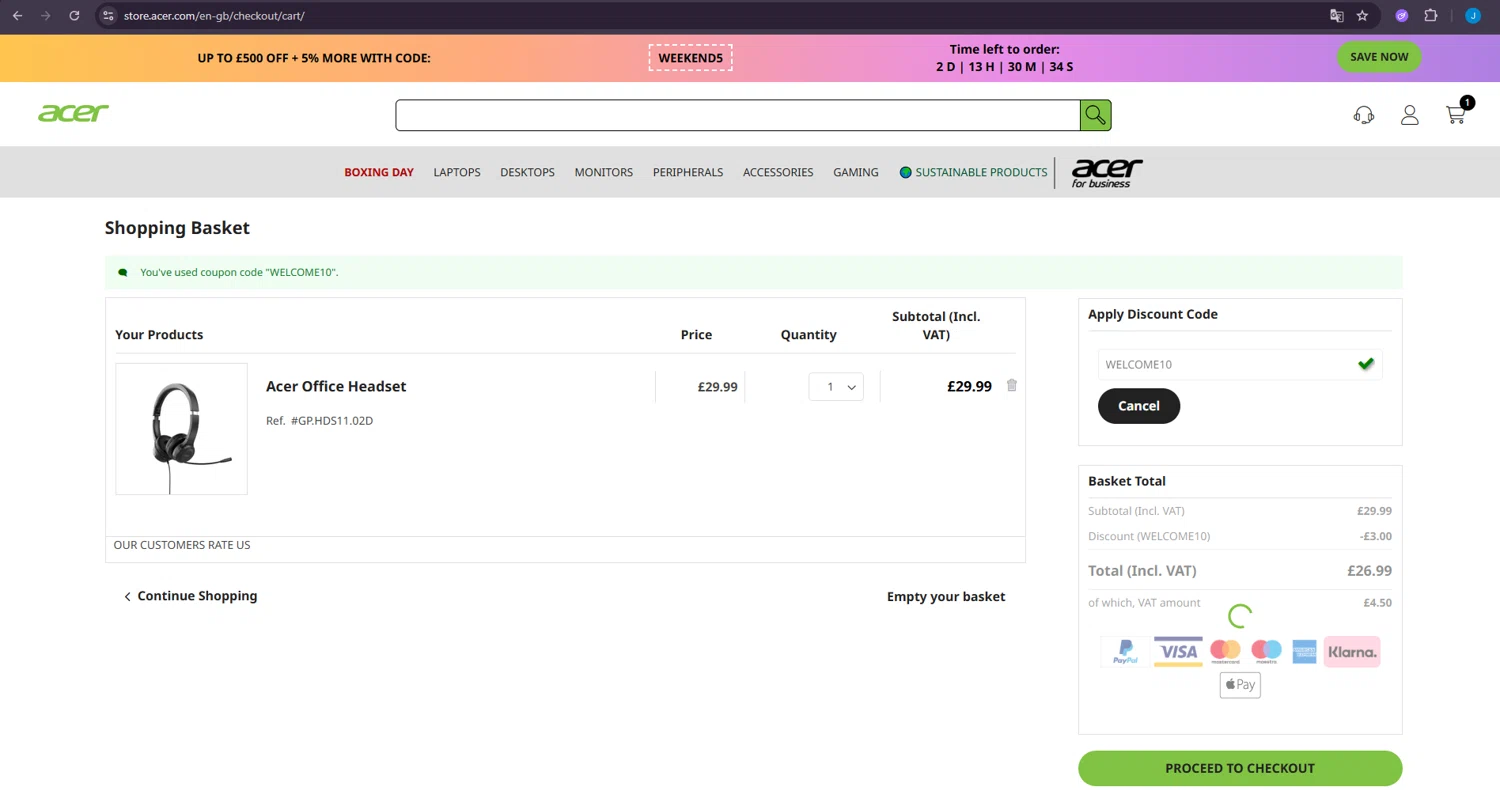Click the American Express payment icon
Viewport: 1500px width, 790px height.
[x=1303, y=652]
